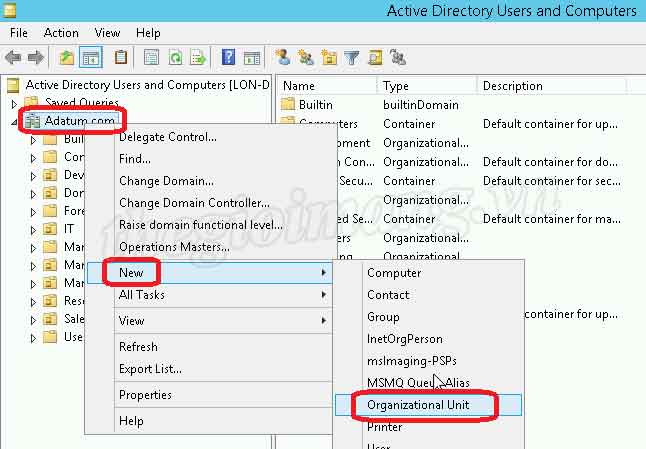Open the Action menu
646x449 pixels.
coord(61,33)
